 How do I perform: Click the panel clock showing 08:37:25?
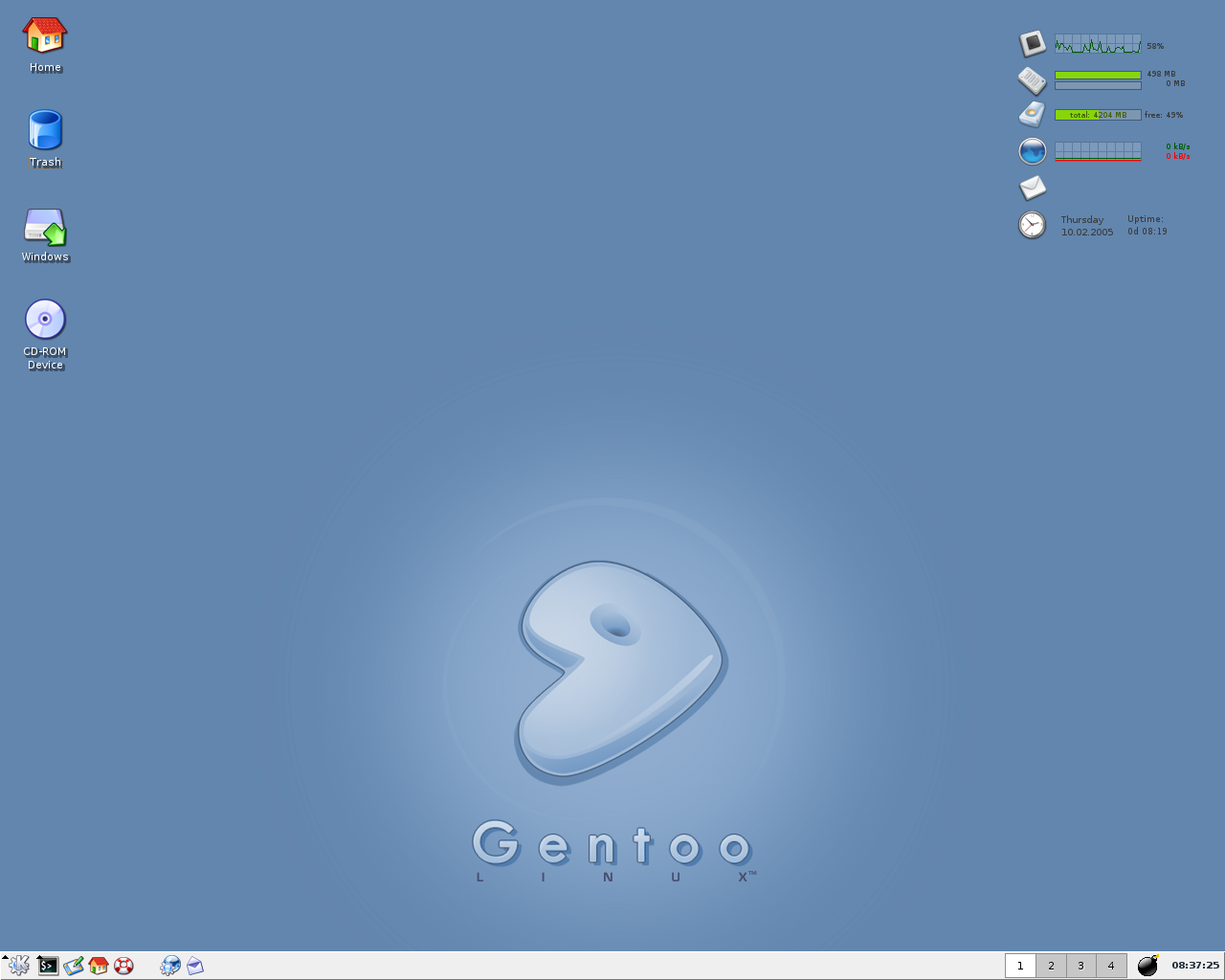point(1195,965)
